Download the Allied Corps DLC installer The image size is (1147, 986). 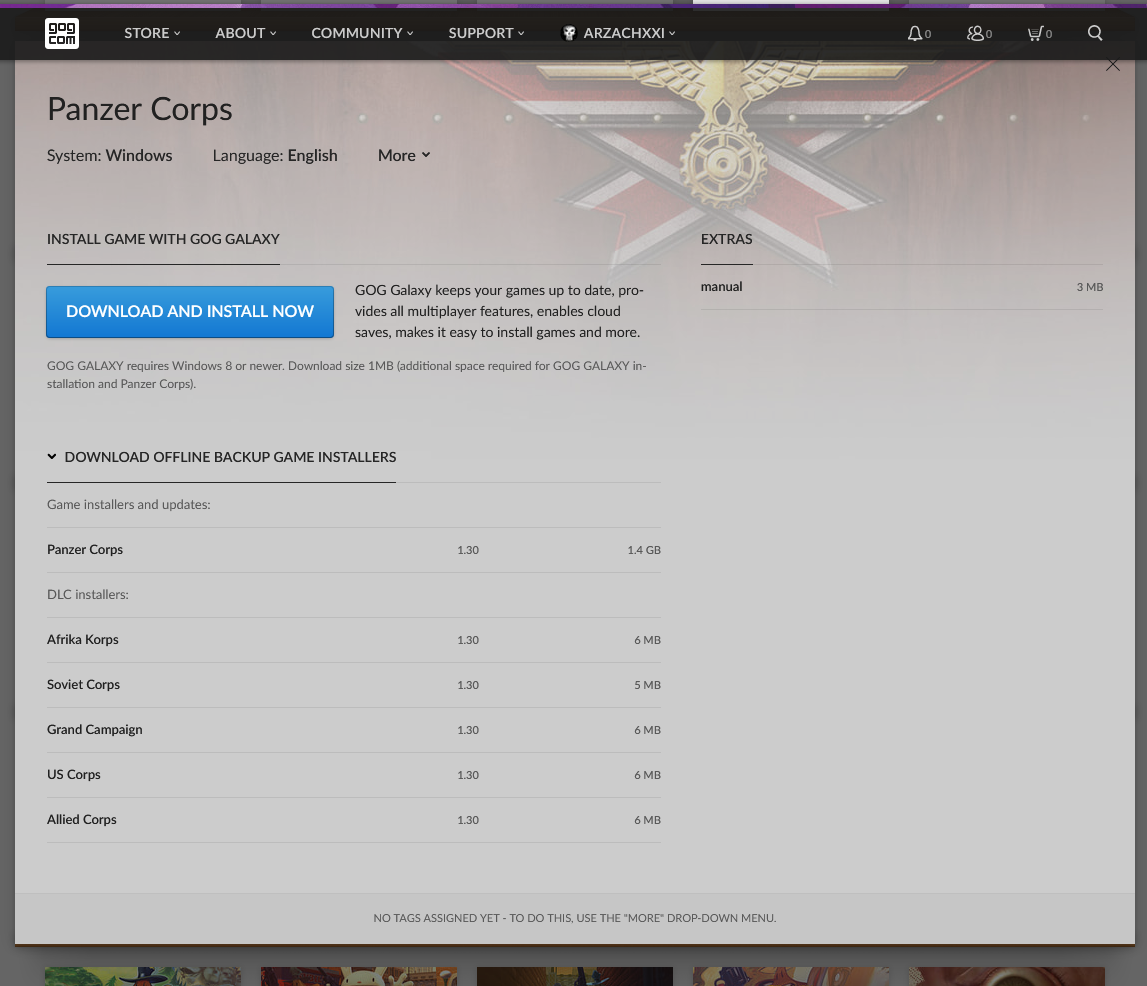point(353,820)
